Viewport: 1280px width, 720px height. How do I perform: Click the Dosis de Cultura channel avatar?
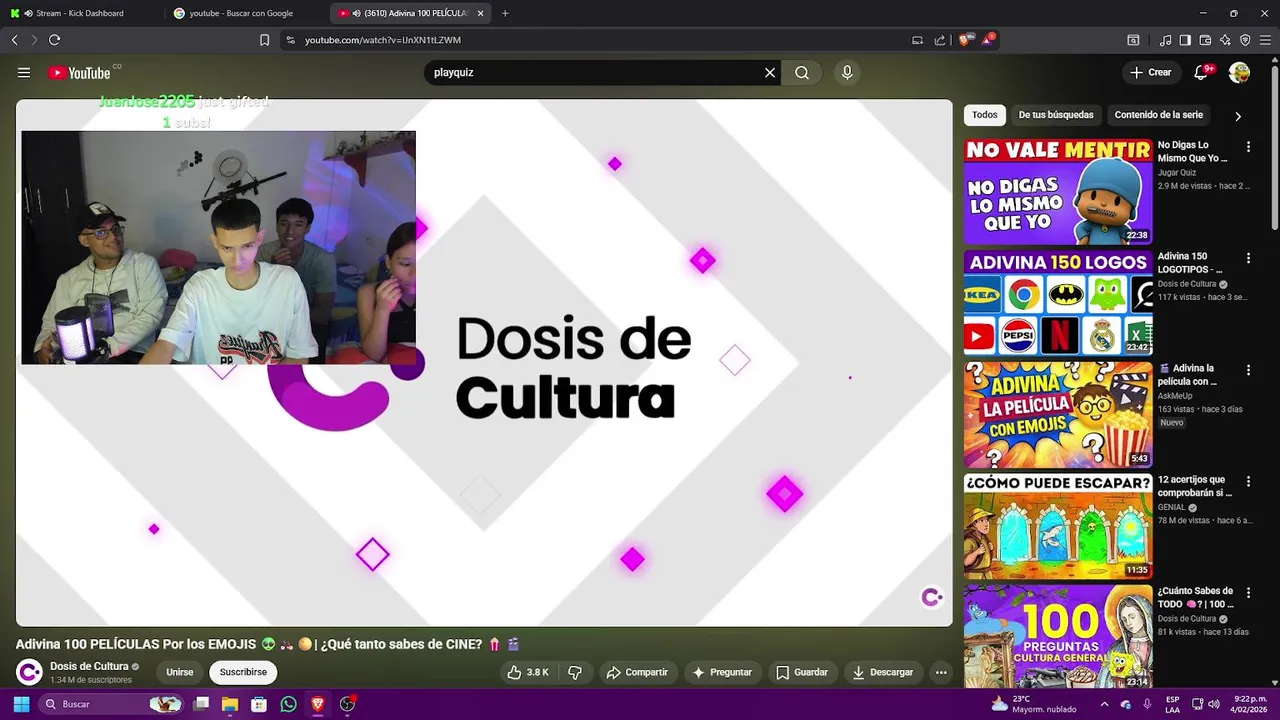click(30, 672)
